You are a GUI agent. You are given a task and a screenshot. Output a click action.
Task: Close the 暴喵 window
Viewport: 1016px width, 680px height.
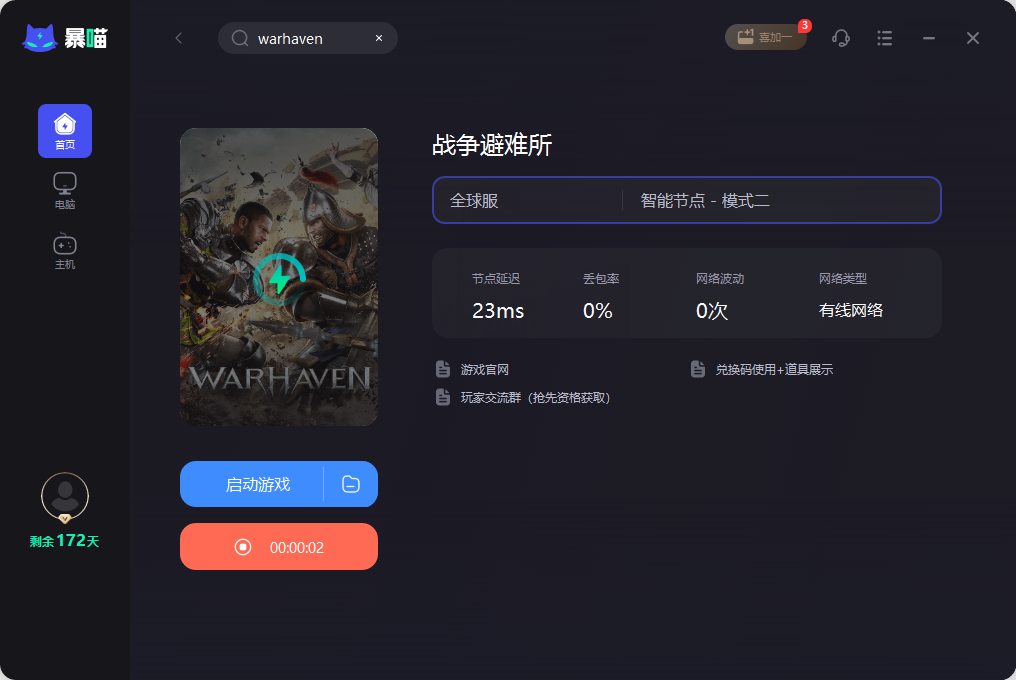tap(973, 38)
